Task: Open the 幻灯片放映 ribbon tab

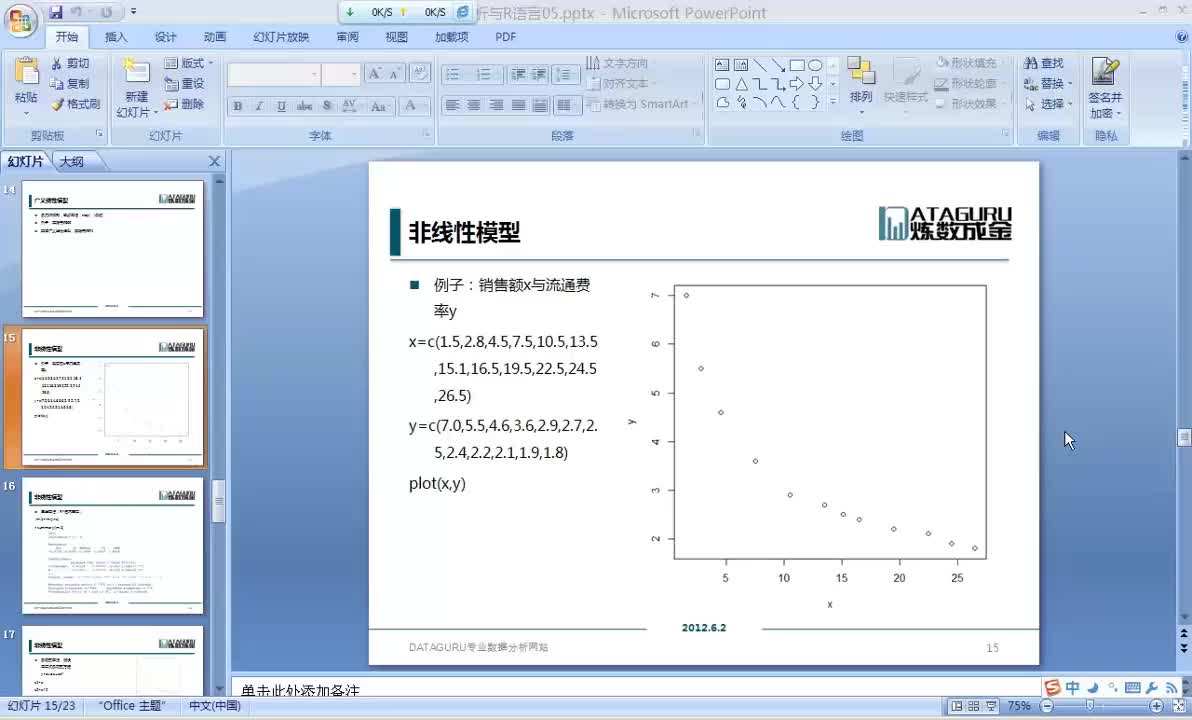Action: click(x=281, y=36)
